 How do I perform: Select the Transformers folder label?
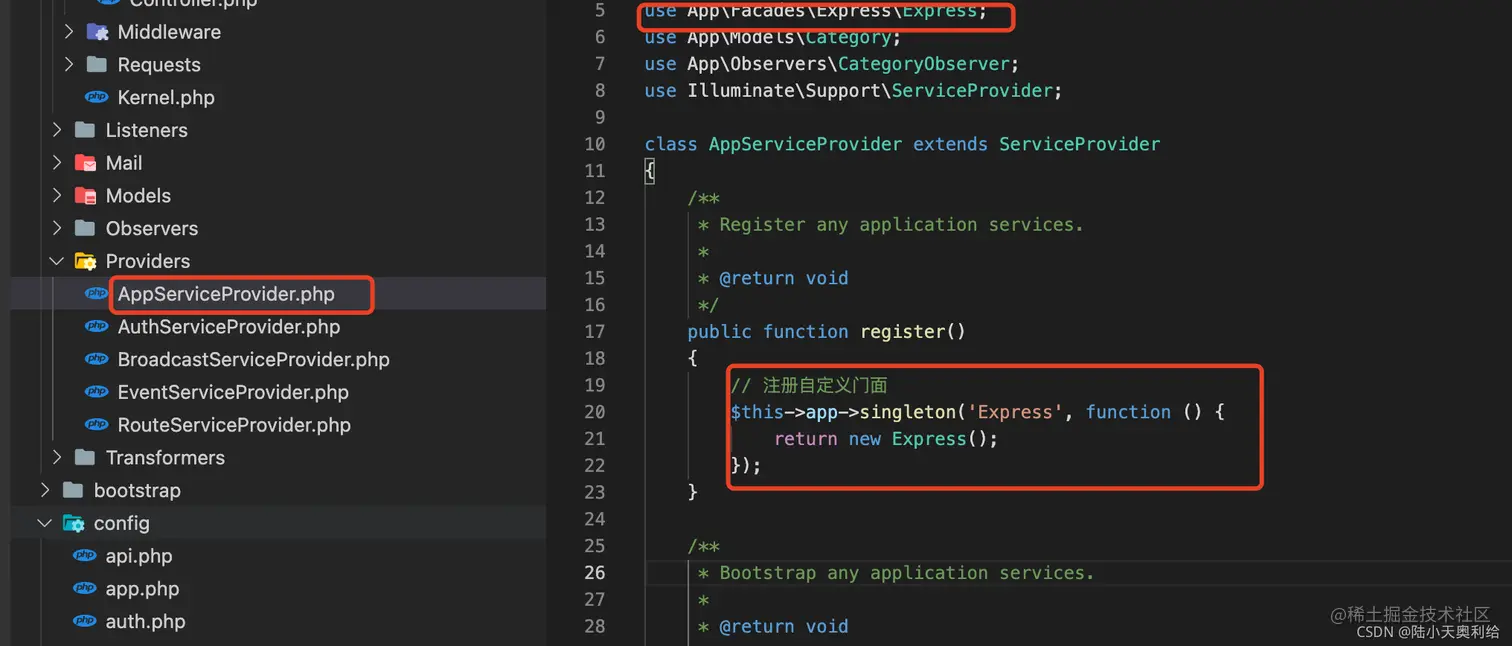[165, 457]
